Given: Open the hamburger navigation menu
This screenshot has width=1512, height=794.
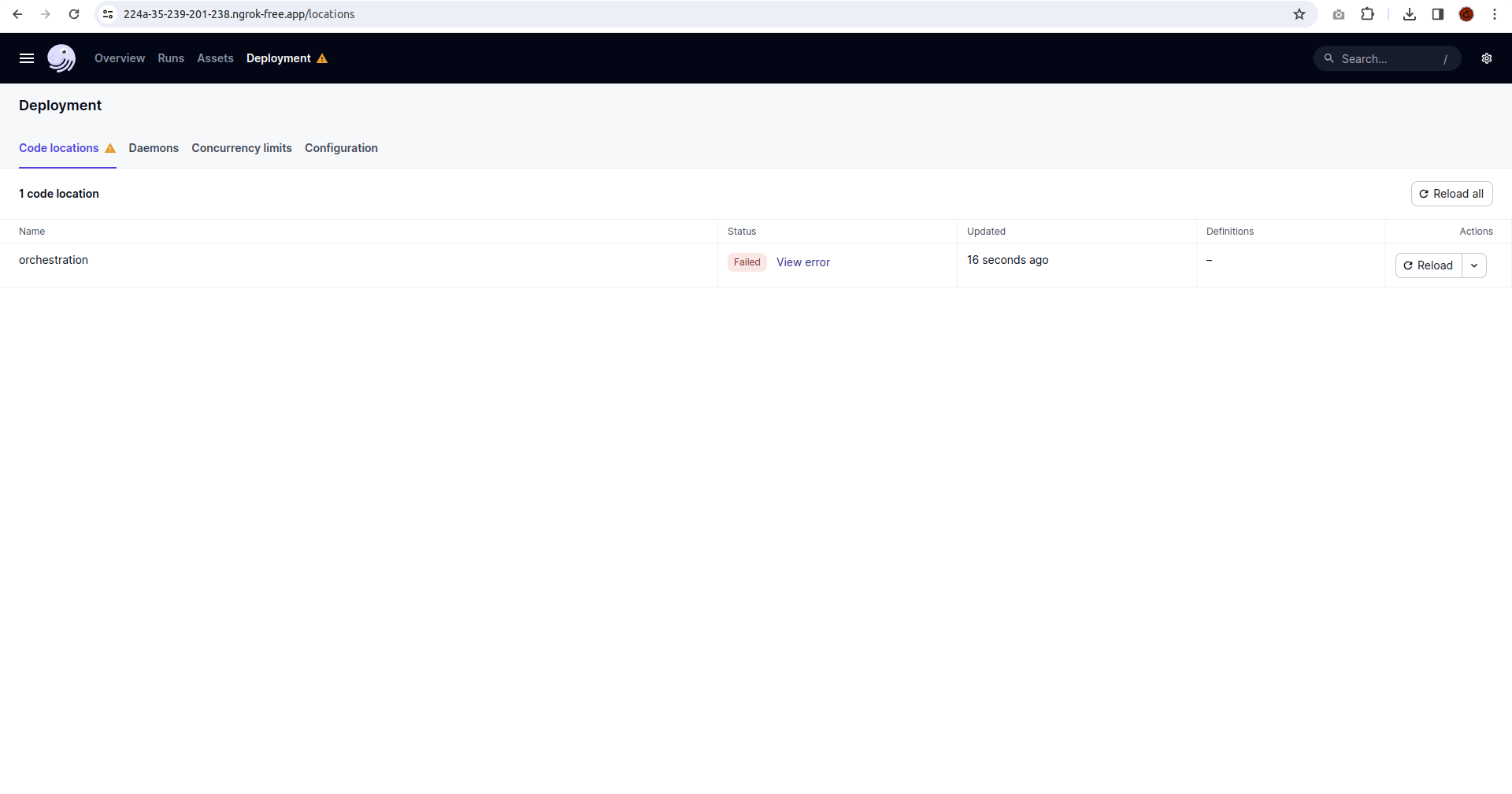Looking at the screenshot, I should [x=27, y=58].
